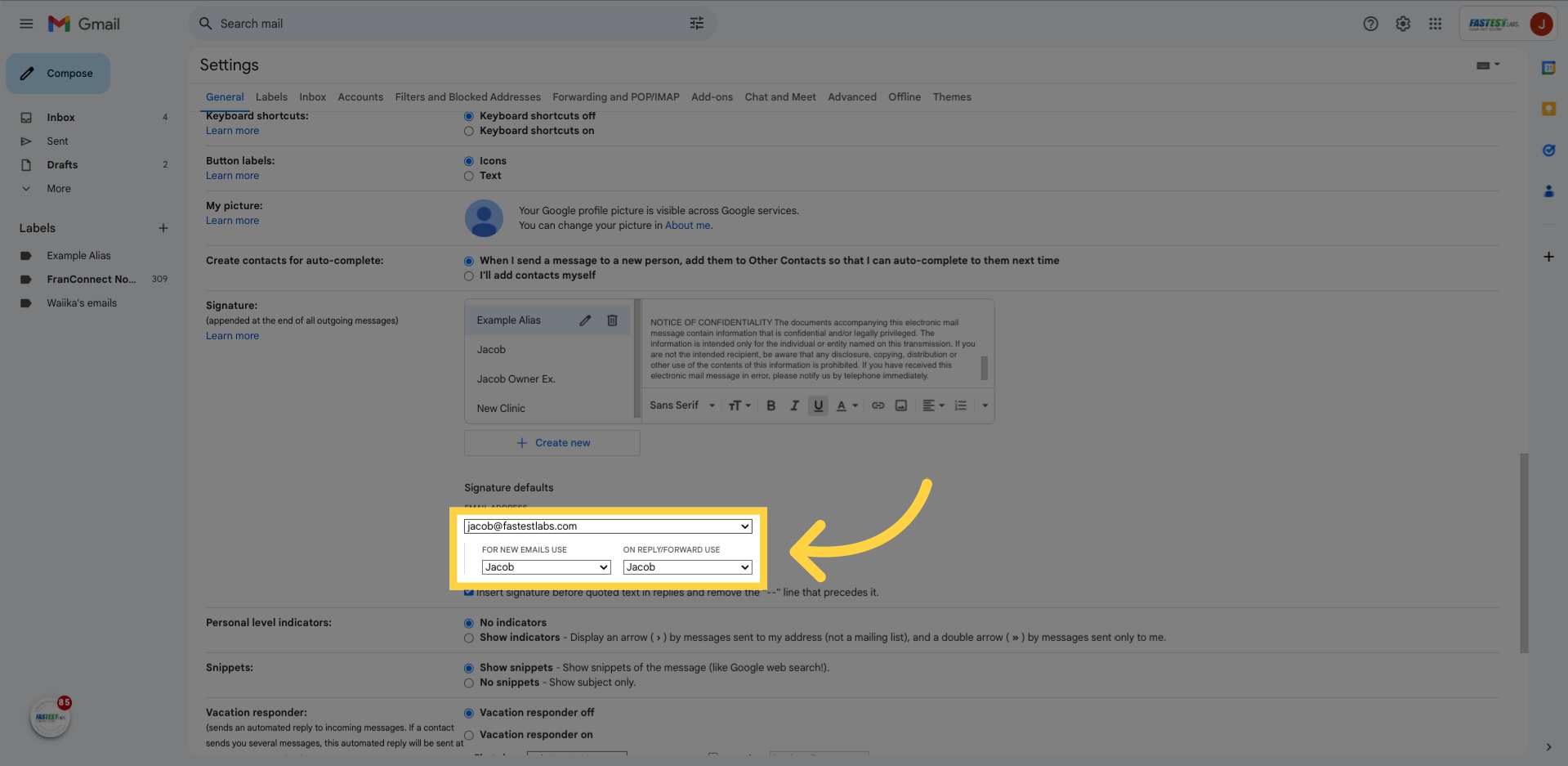Delete the Example Alias signature
The image size is (1568, 766).
point(612,320)
